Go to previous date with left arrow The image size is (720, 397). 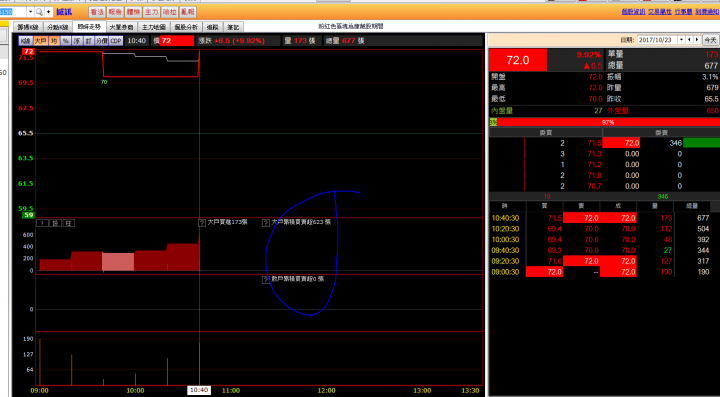pos(689,40)
